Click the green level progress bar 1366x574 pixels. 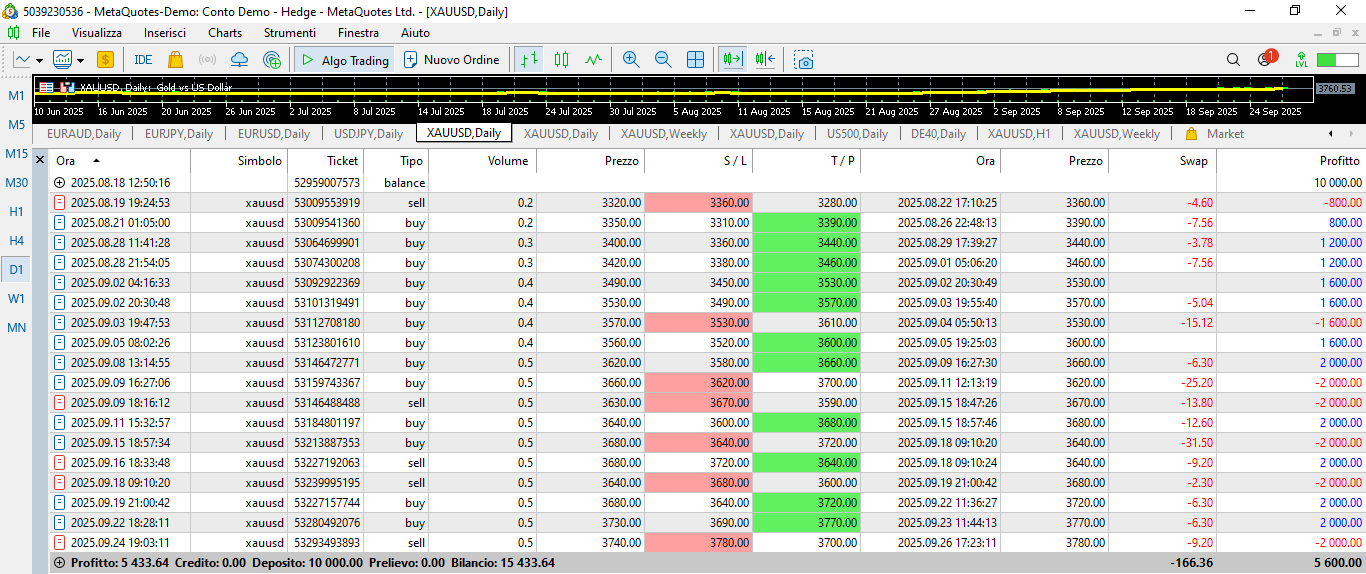(1338, 60)
